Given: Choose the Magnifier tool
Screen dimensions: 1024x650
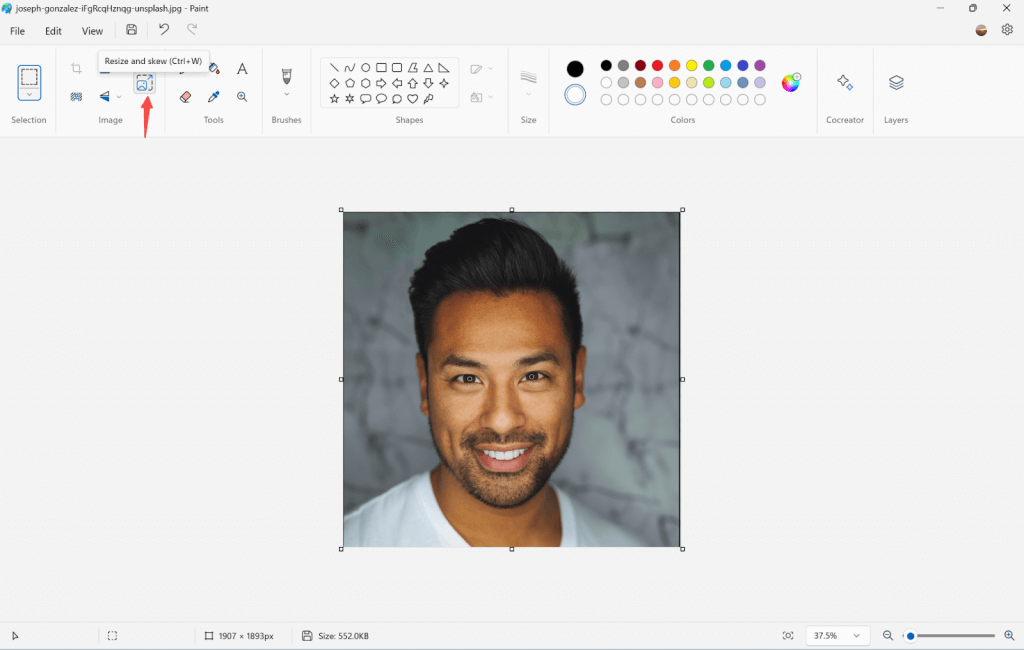Looking at the screenshot, I should click(242, 97).
